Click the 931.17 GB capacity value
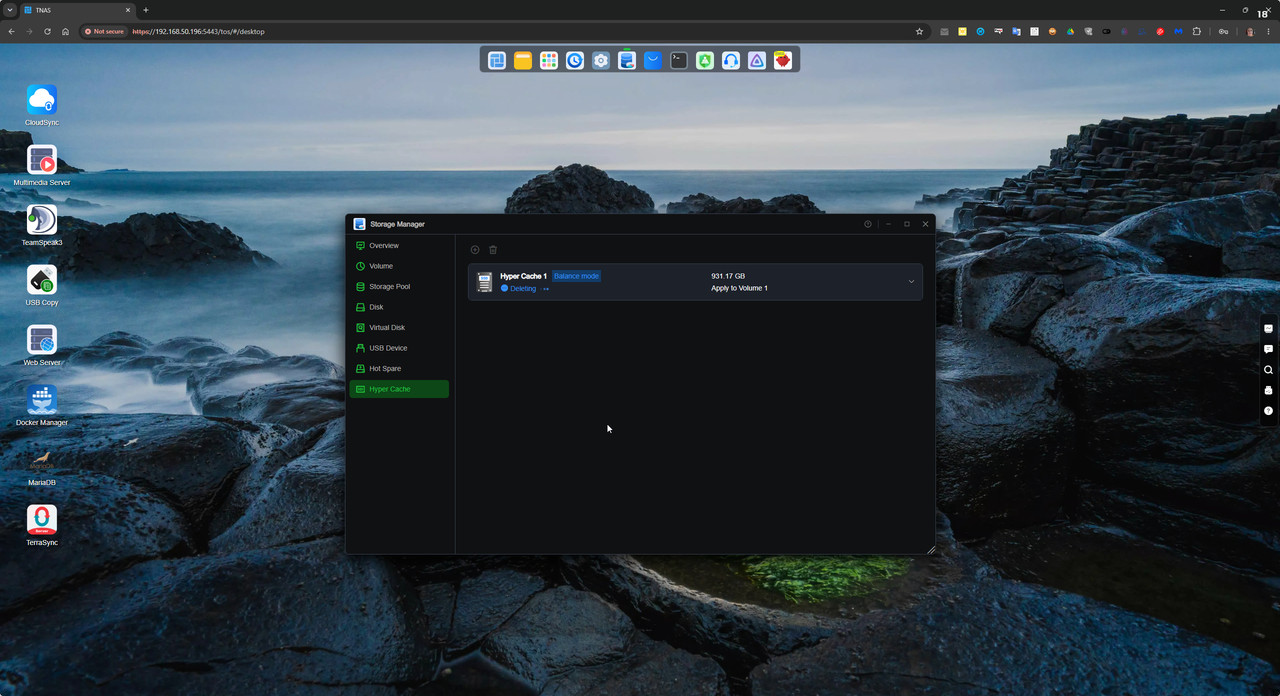The image size is (1280, 696). coord(728,276)
